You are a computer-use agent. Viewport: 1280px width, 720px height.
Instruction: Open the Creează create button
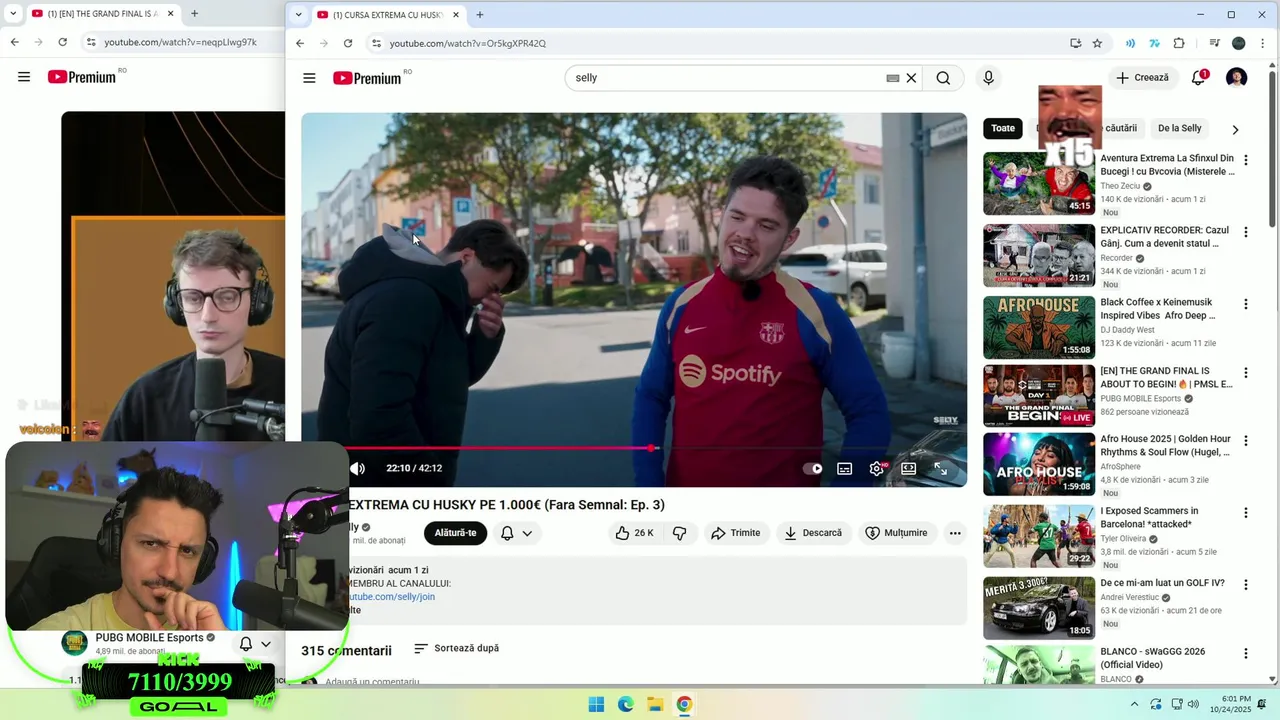1142,78
